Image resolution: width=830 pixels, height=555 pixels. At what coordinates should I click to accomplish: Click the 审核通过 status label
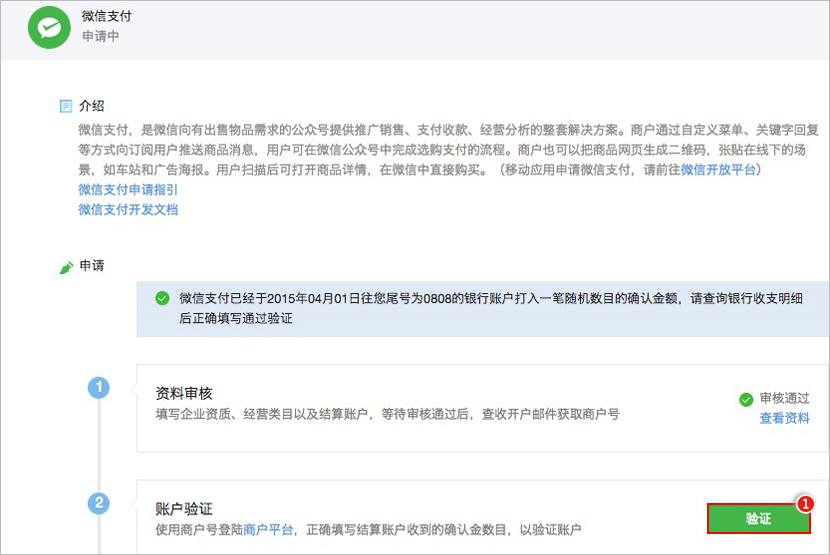(x=784, y=399)
